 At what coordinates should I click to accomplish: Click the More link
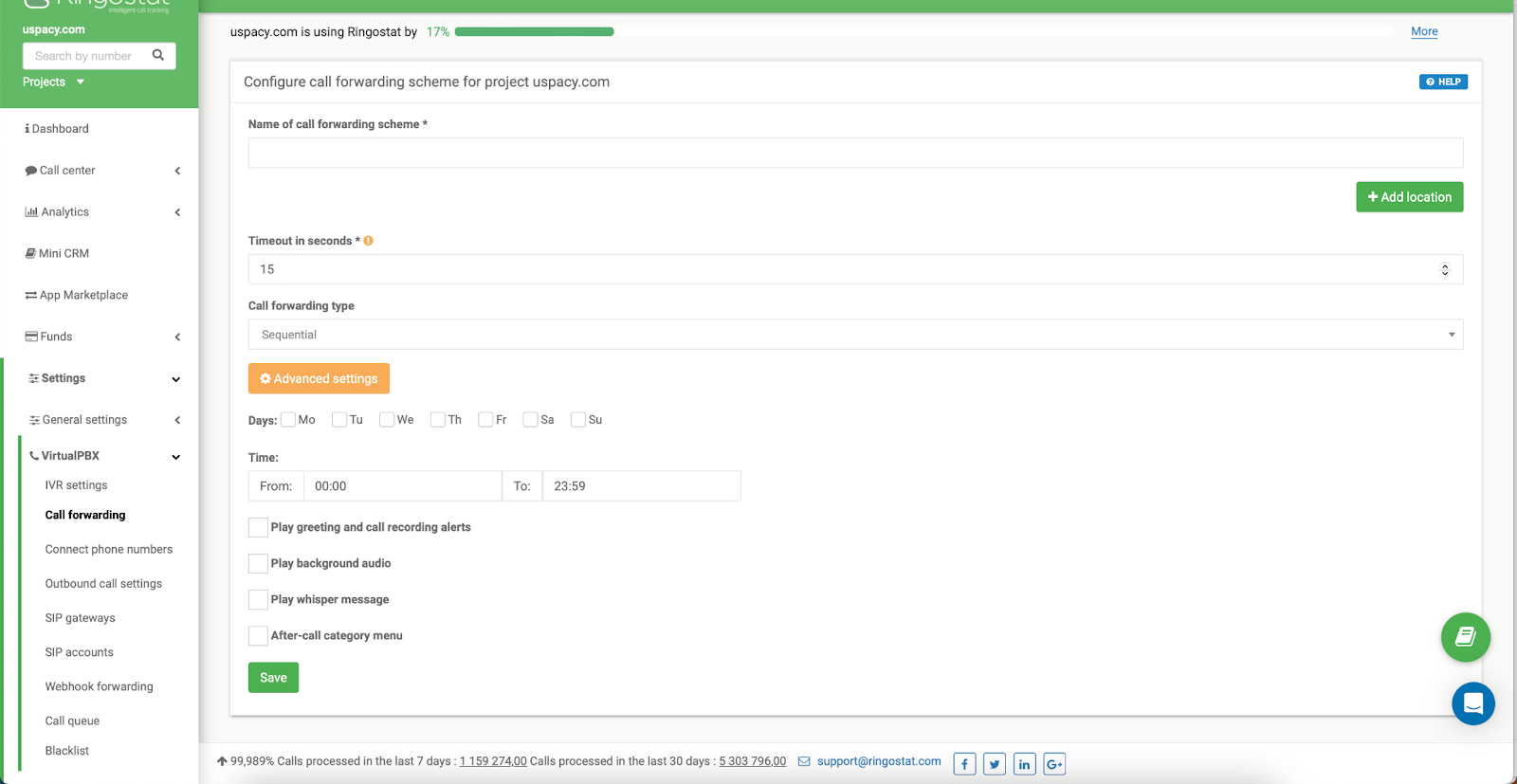tap(1424, 31)
